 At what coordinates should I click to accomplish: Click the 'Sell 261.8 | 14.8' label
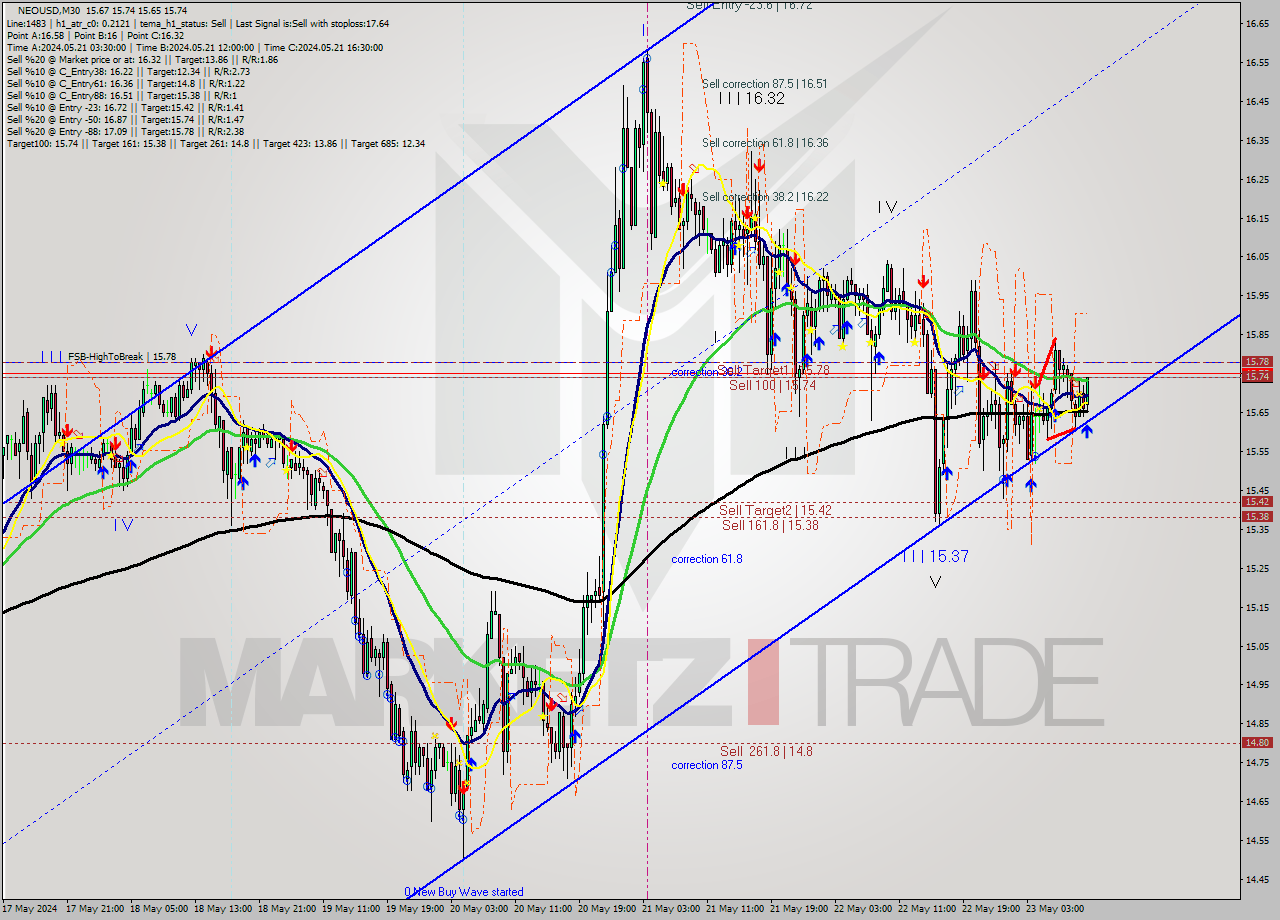[x=766, y=751]
